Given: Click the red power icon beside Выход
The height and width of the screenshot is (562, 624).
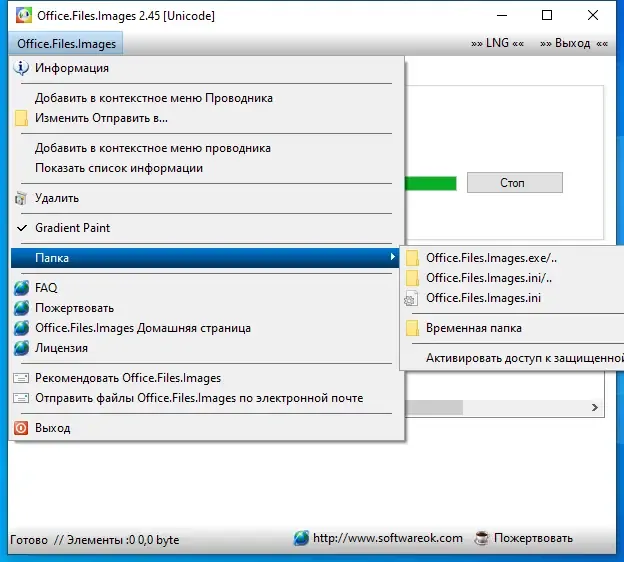Looking at the screenshot, I should point(21,428).
